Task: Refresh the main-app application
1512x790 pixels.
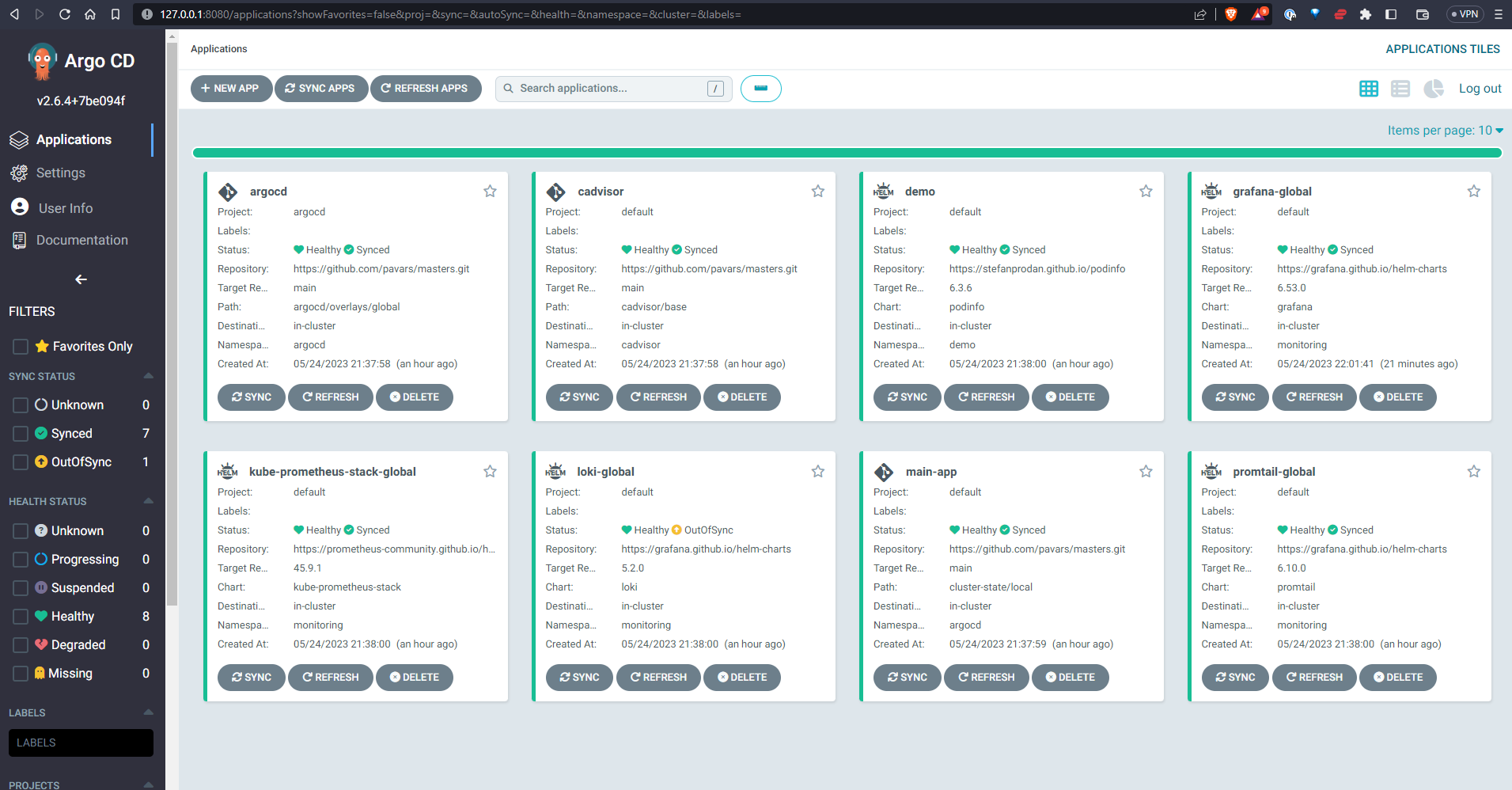Action: pos(987,678)
